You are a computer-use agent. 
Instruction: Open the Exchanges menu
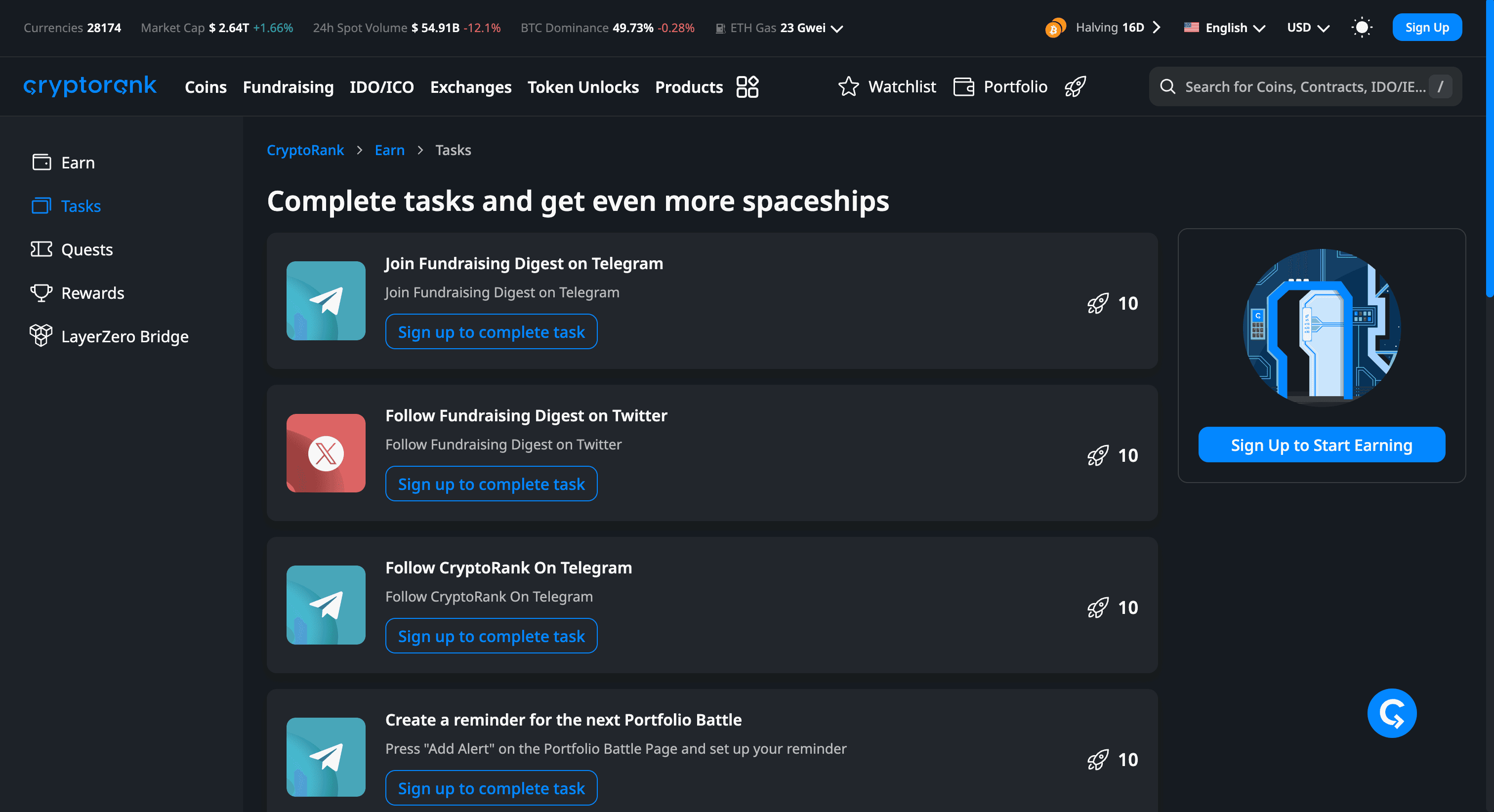pyautogui.click(x=471, y=87)
